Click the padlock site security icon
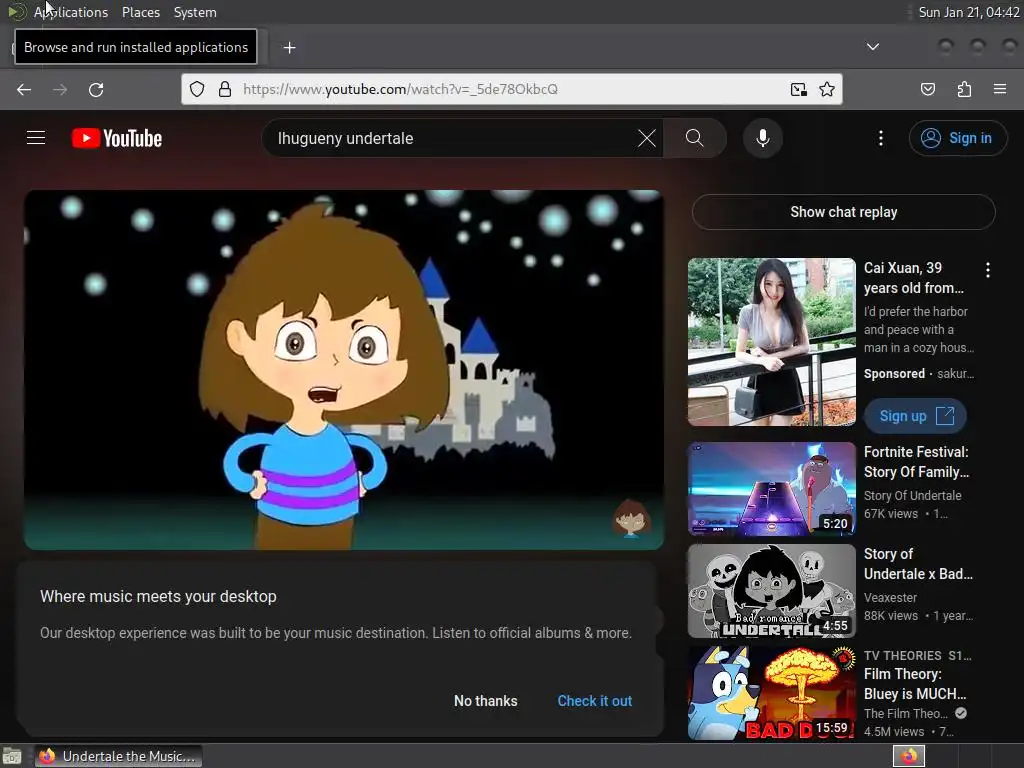 [225, 89]
